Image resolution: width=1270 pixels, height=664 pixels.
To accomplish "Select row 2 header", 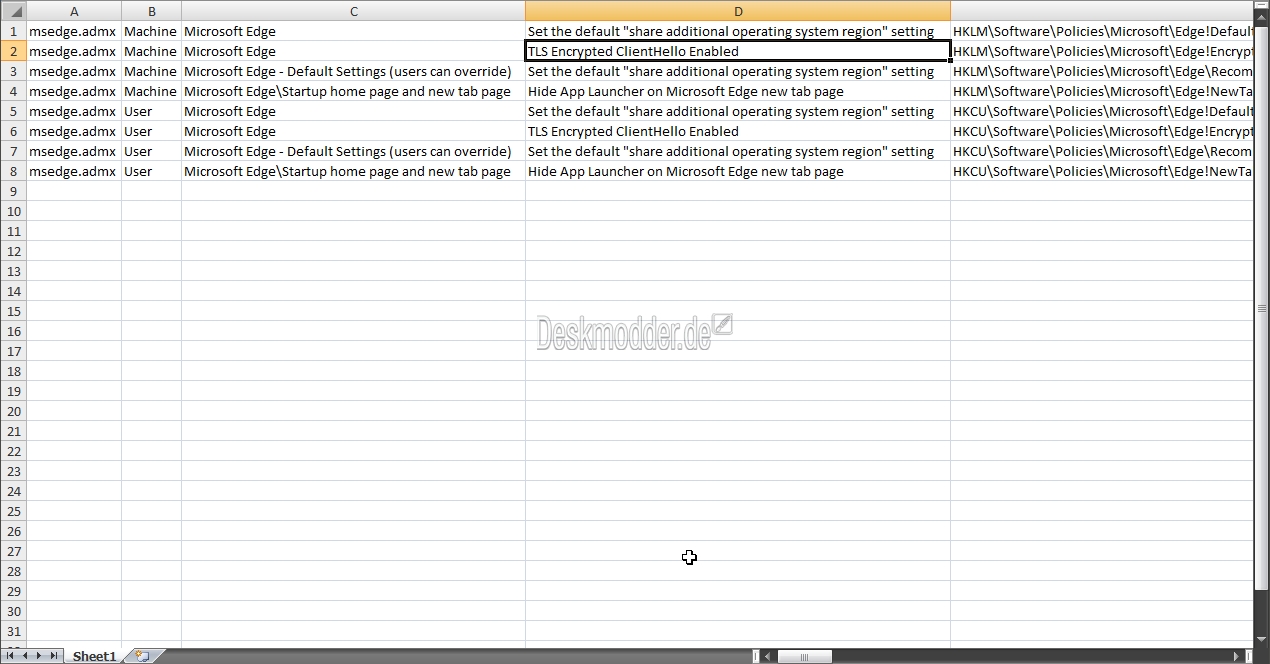I will click(13, 51).
